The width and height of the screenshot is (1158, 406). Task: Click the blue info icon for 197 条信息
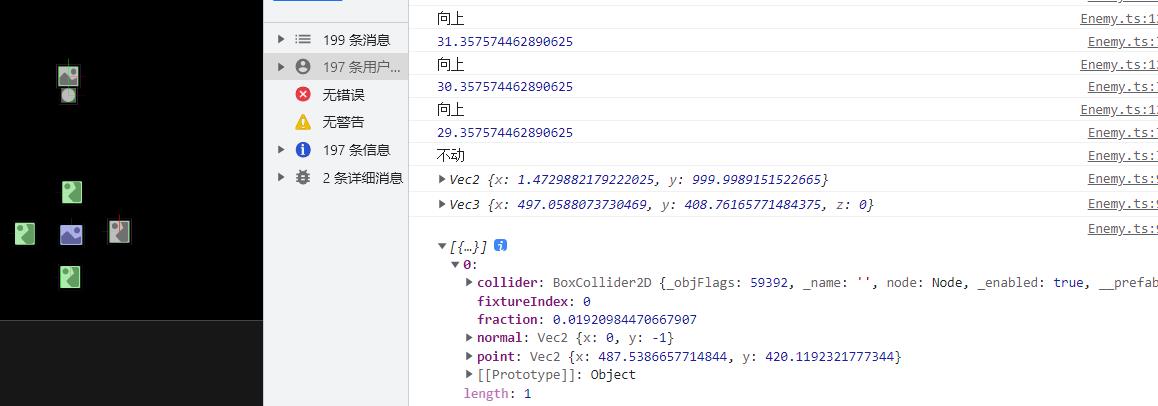click(303, 150)
